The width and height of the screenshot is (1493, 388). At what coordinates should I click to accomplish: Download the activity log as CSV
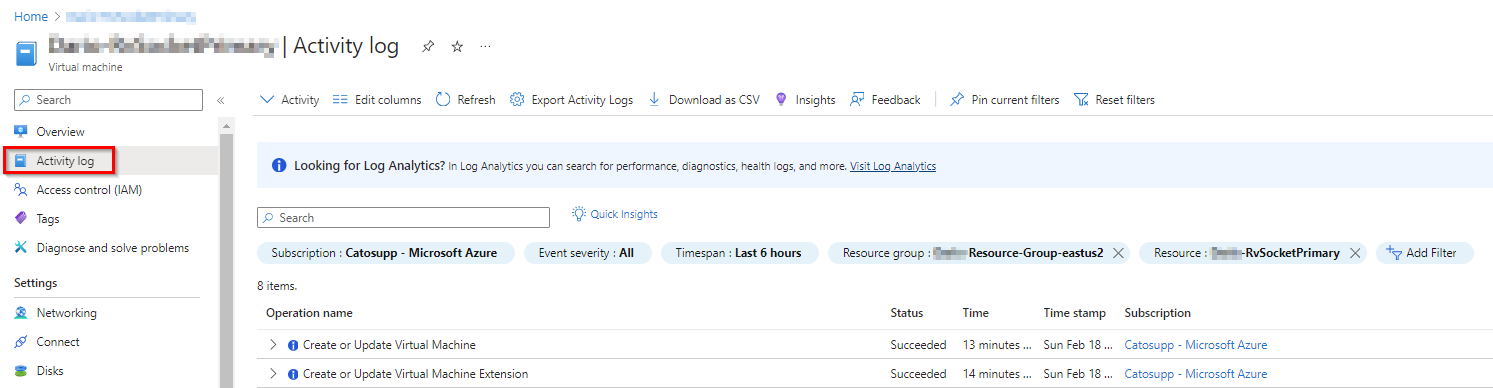704,100
